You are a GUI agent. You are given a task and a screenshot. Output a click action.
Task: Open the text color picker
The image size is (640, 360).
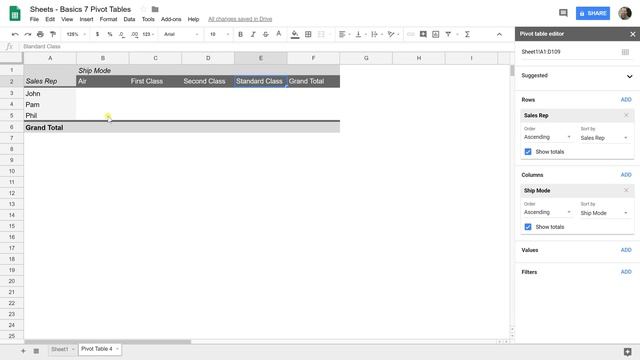pos(279,34)
